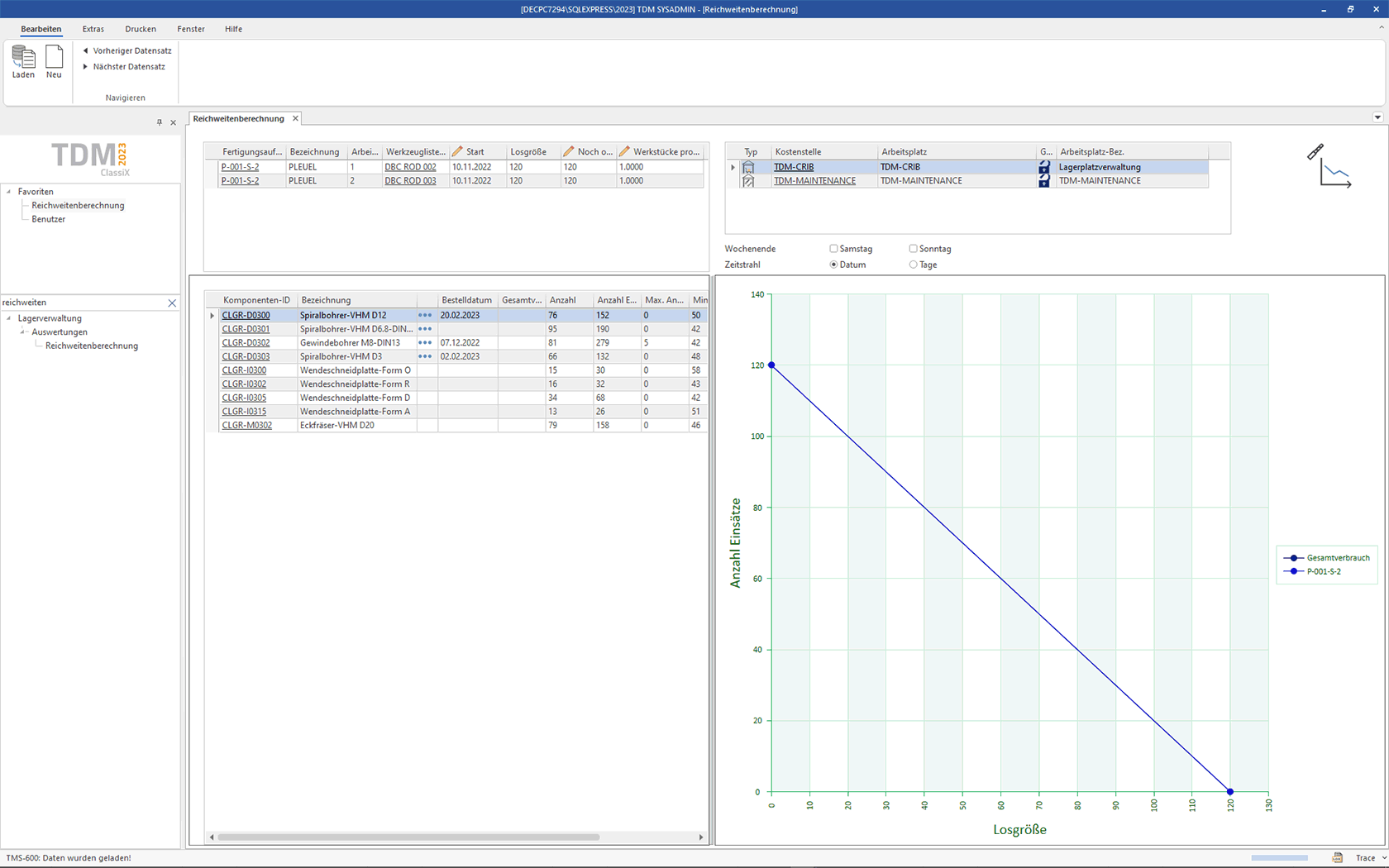Screen dimensions: 1389x868
Task: Enable the Samstag checkbox
Action: [x=833, y=248]
